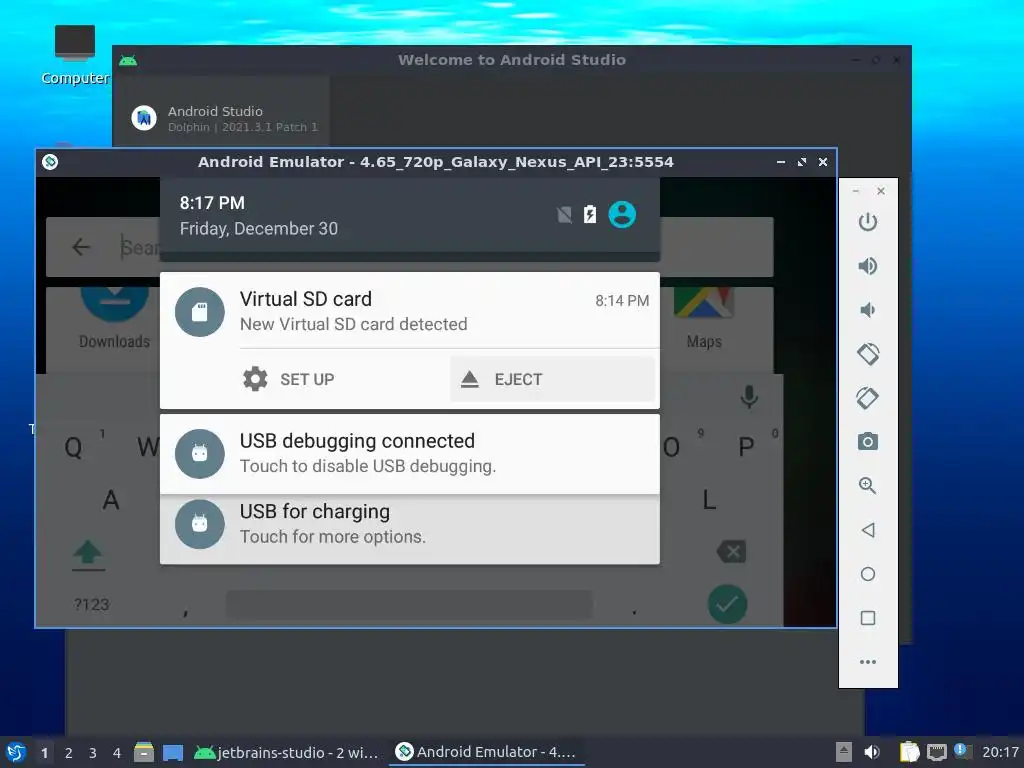Switch to workspace 4

coord(117,753)
